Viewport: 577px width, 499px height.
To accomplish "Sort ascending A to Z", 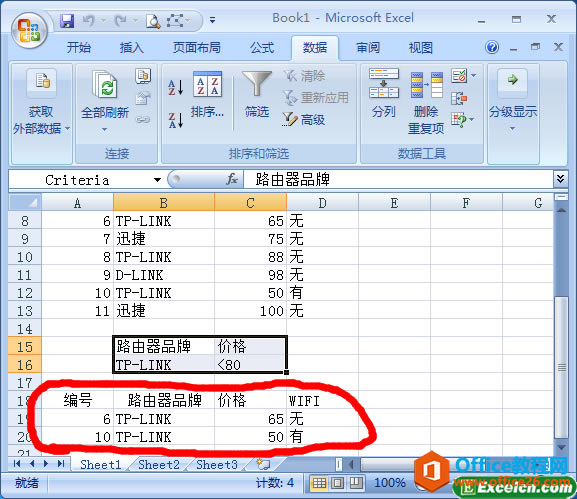I will [176, 87].
